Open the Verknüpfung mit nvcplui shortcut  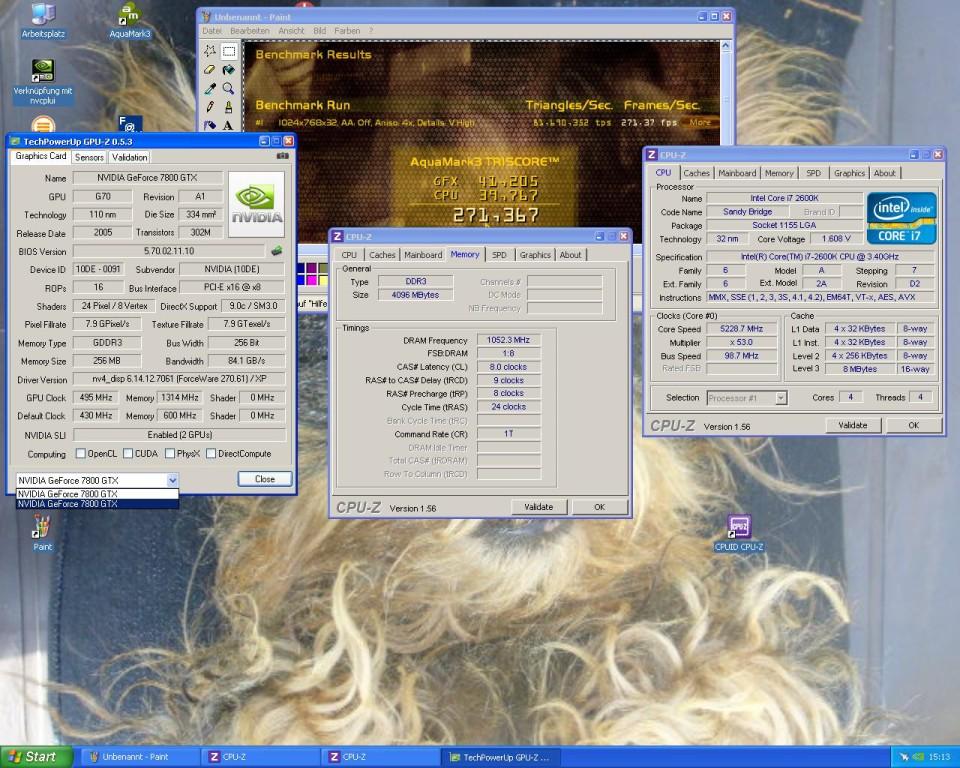tap(43, 82)
